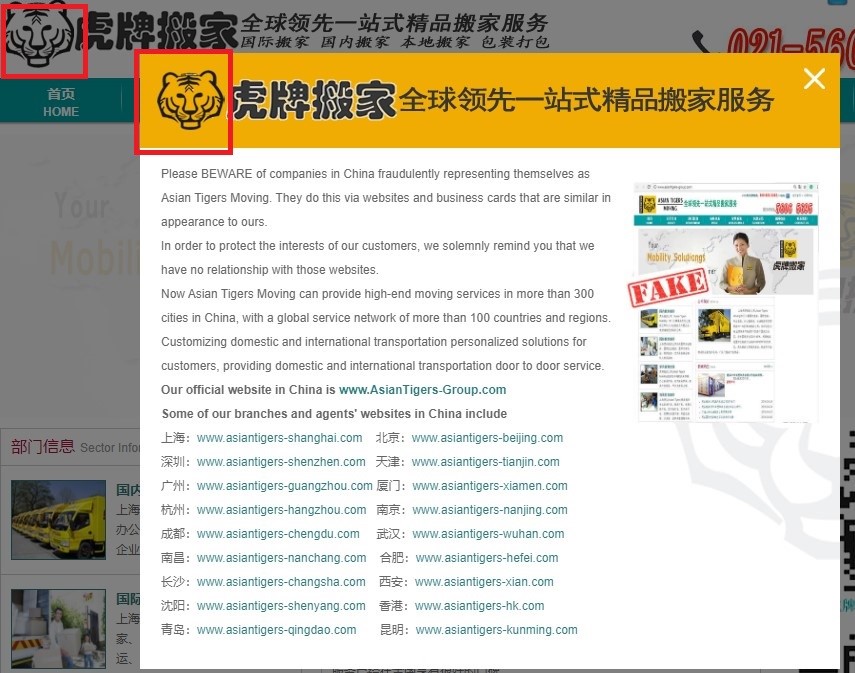Click the 北京 city label

[x=387, y=438]
